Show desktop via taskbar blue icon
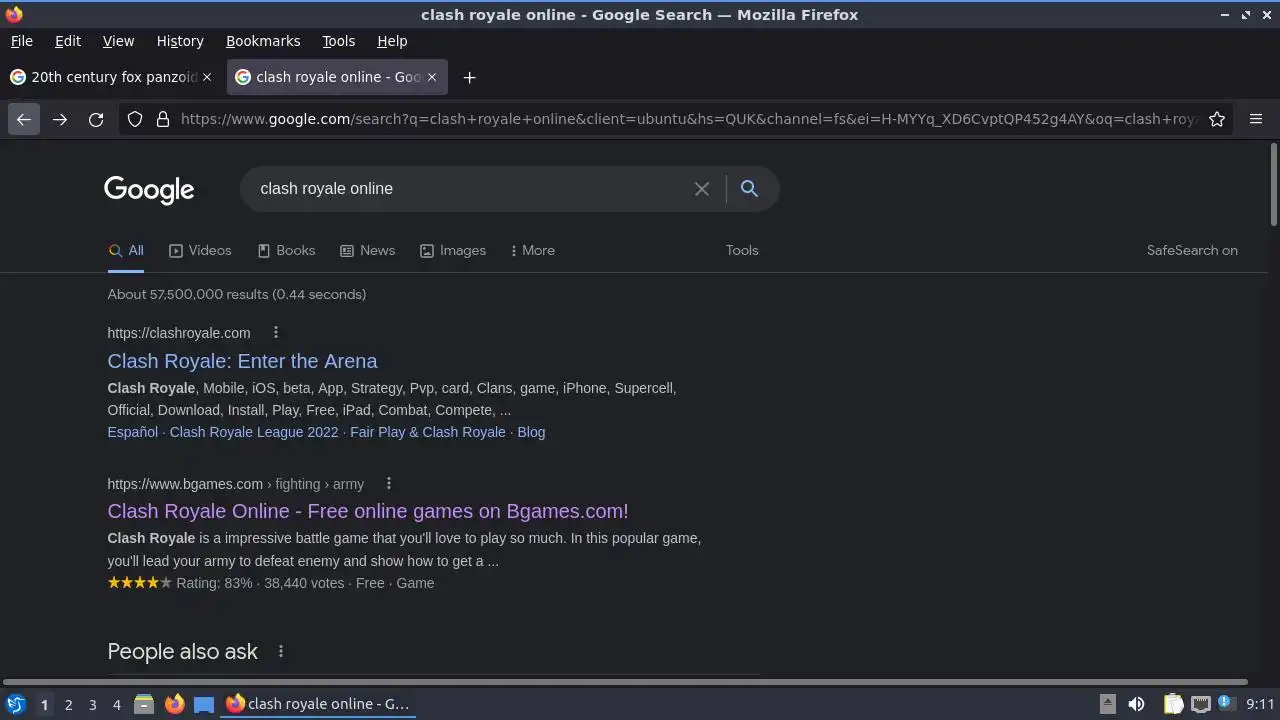Screen dimensions: 1280x720 pos(204,704)
